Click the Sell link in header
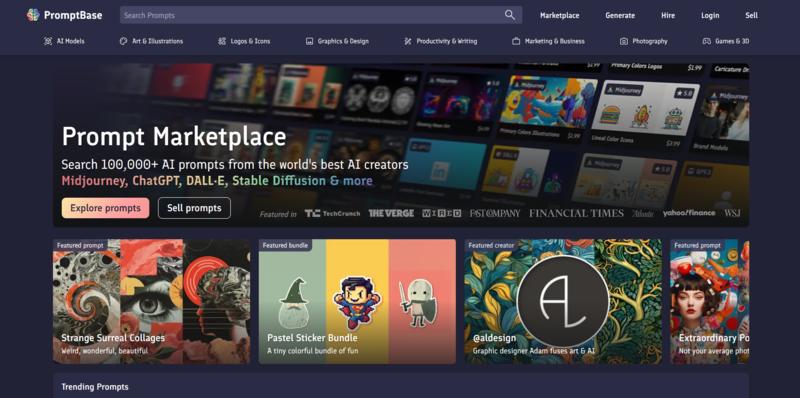Image resolution: width=800 pixels, height=398 pixels. tap(752, 15)
